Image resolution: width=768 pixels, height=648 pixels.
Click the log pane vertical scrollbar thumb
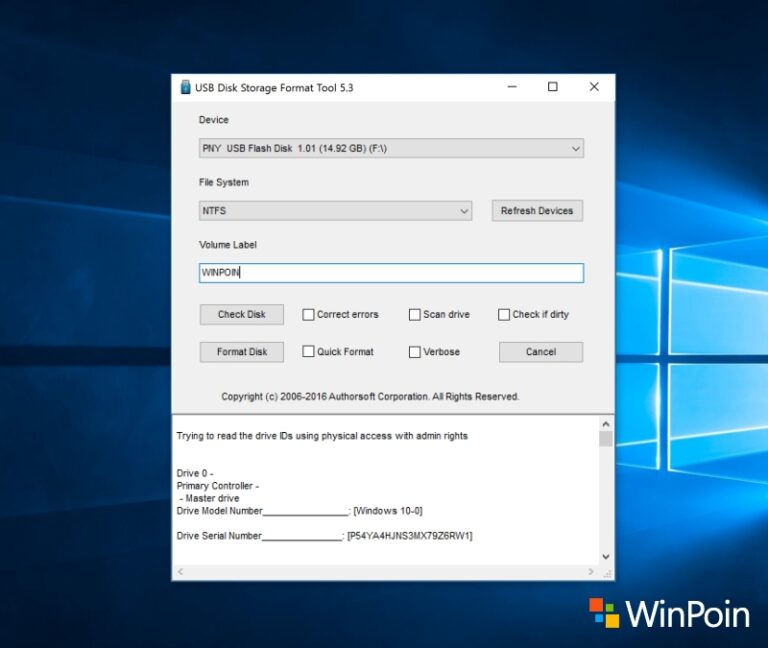click(606, 439)
